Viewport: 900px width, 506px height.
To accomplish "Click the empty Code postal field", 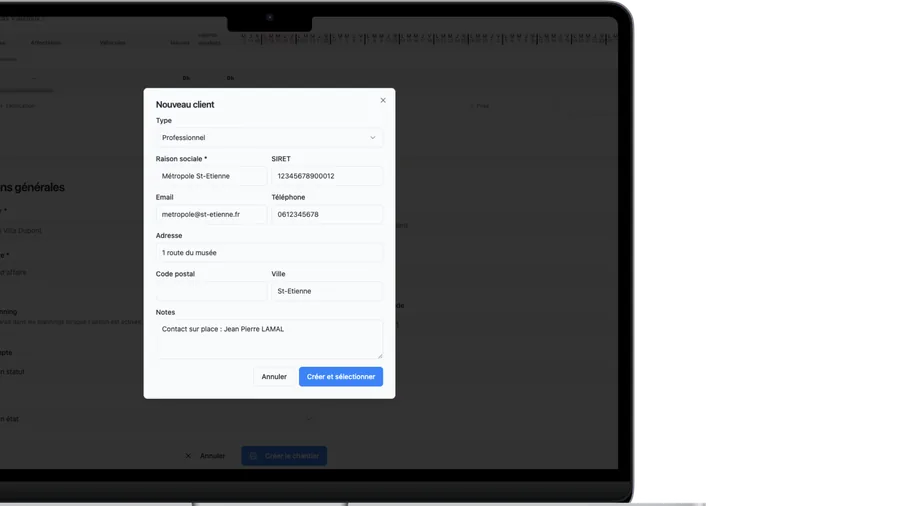I will 211,291.
